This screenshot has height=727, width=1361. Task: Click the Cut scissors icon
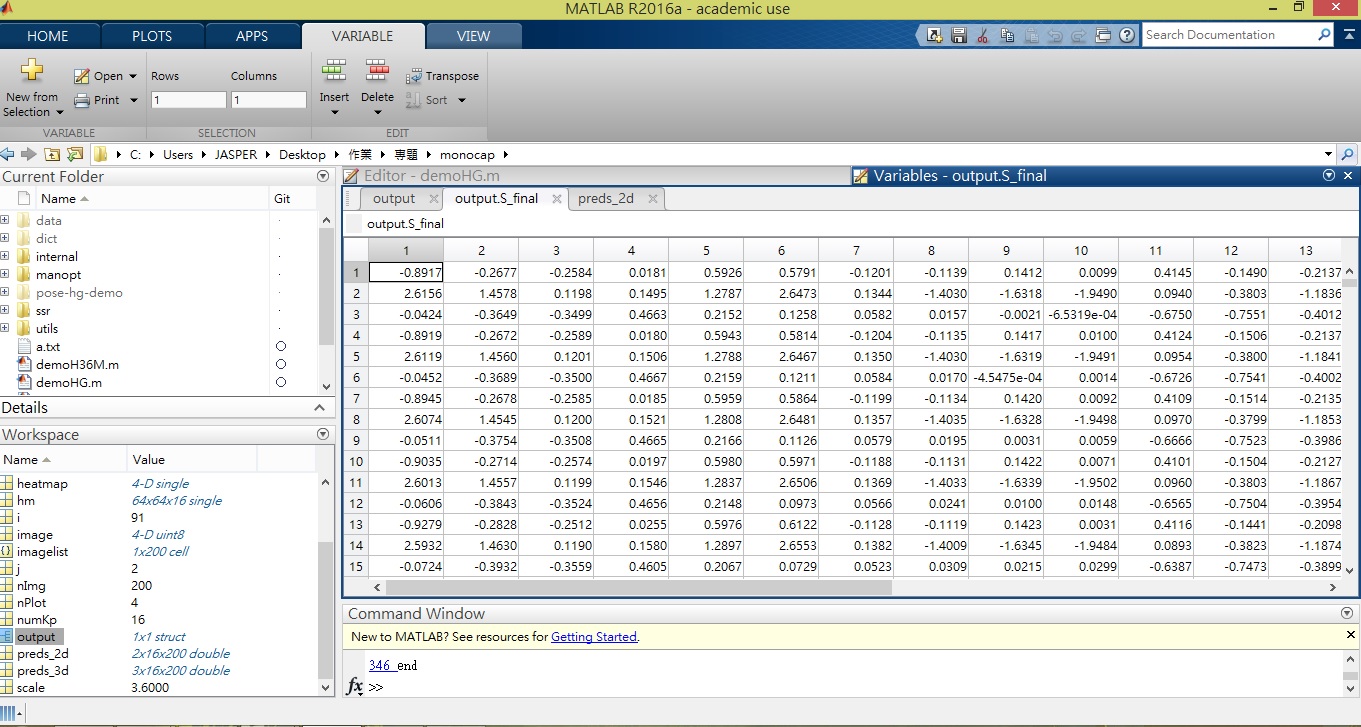(x=982, y=35)
